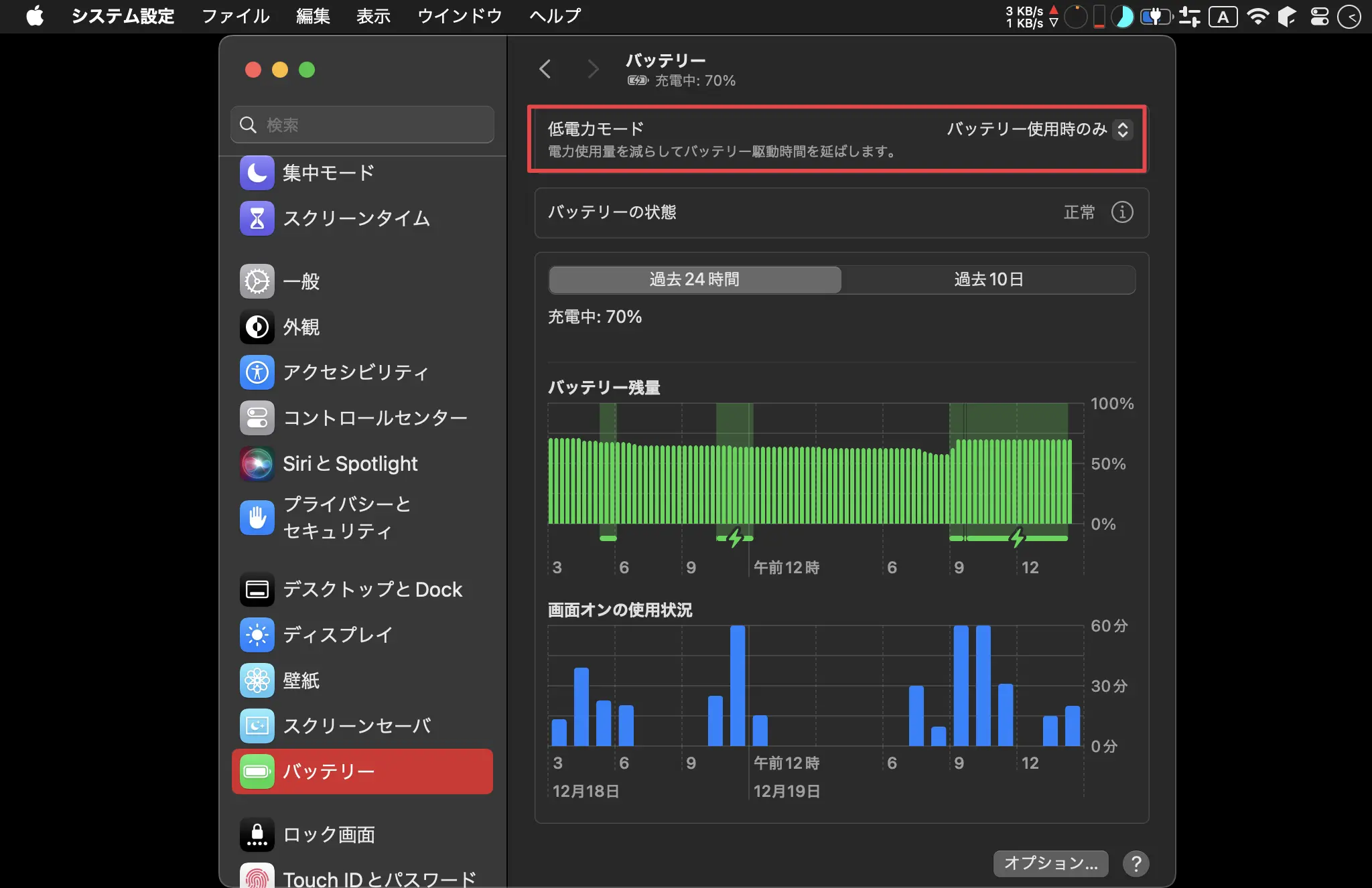Open スクリーンタイム hourglass icon
Viewport: 1372px width, 888px height.
click(x=257, y=218)
